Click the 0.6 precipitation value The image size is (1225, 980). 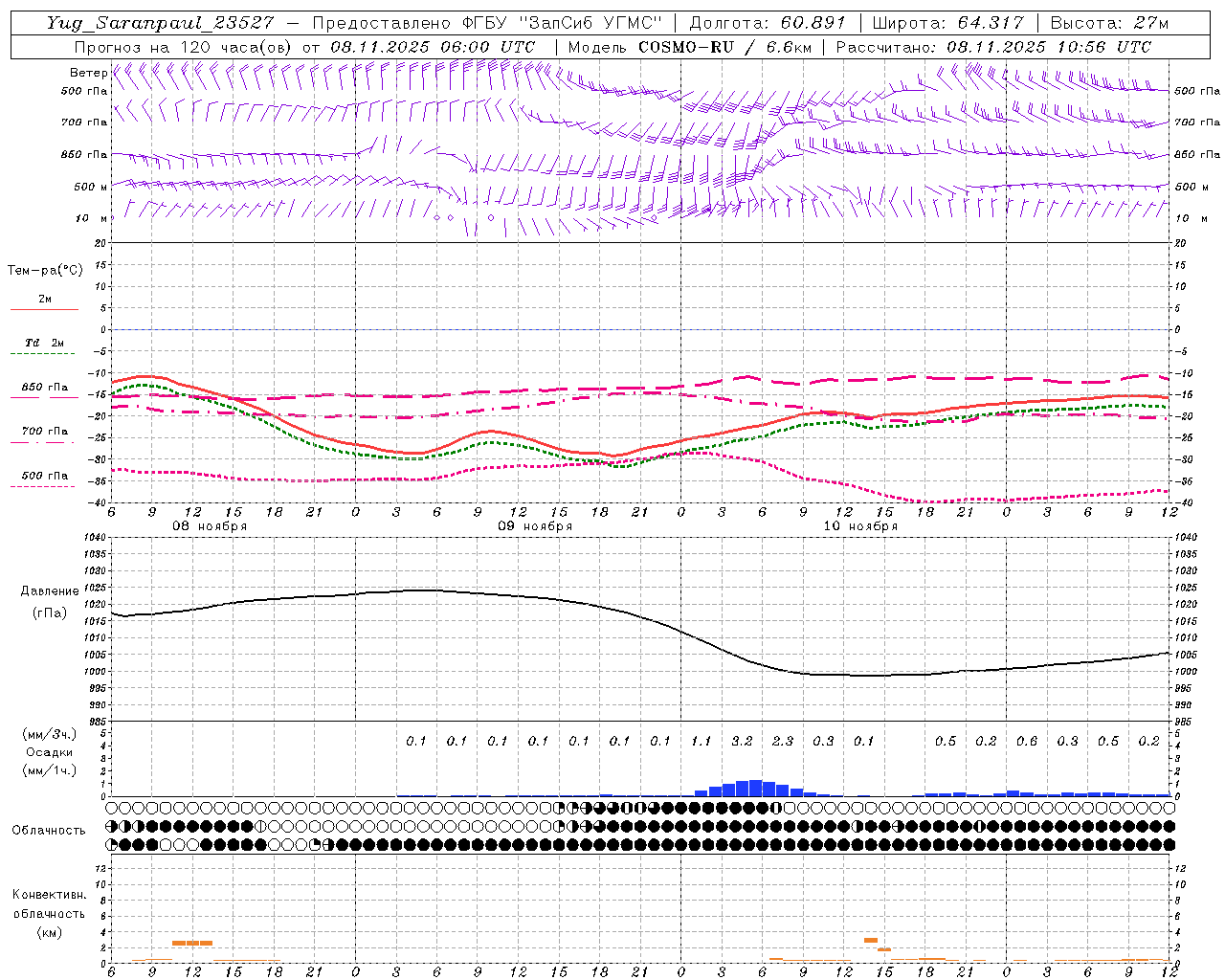[x=1027, y=741]
